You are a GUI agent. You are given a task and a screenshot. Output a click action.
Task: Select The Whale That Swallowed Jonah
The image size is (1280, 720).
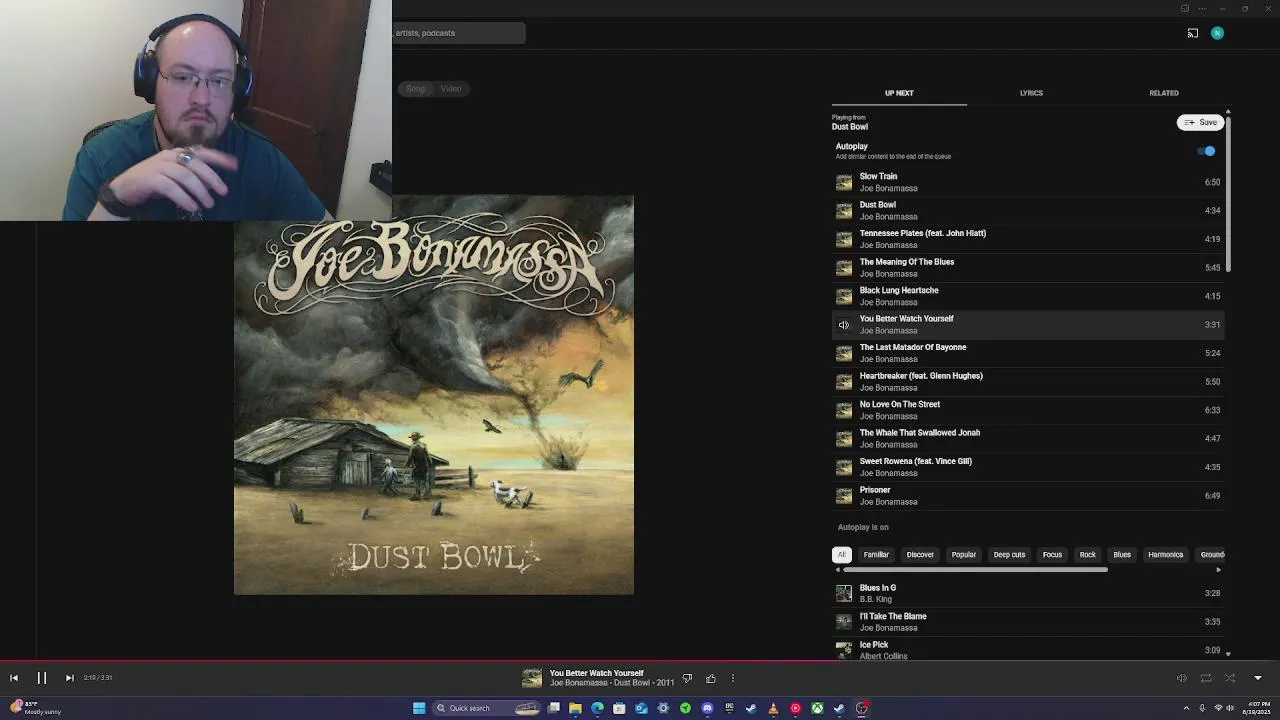pos(1028,438)
